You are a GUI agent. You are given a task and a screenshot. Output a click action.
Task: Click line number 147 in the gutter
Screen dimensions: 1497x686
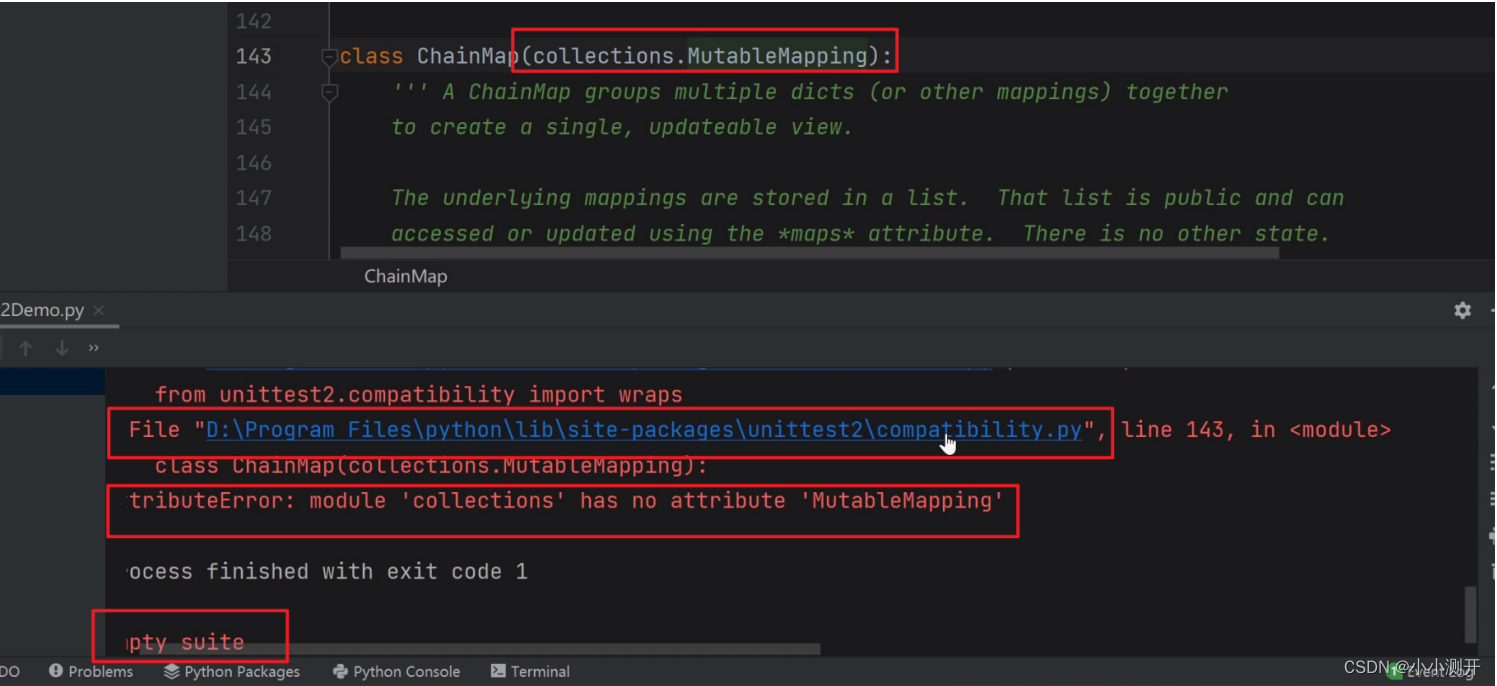[254, 198]
